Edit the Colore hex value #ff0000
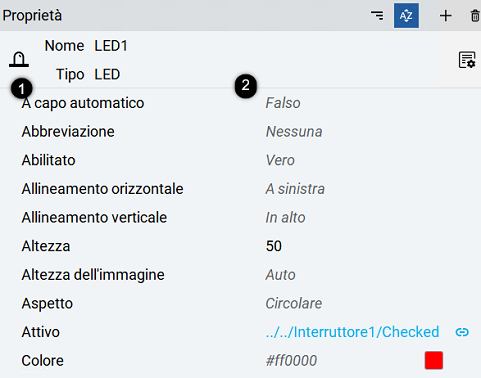The height and width of the screenshot is (378, 481). 291,361
